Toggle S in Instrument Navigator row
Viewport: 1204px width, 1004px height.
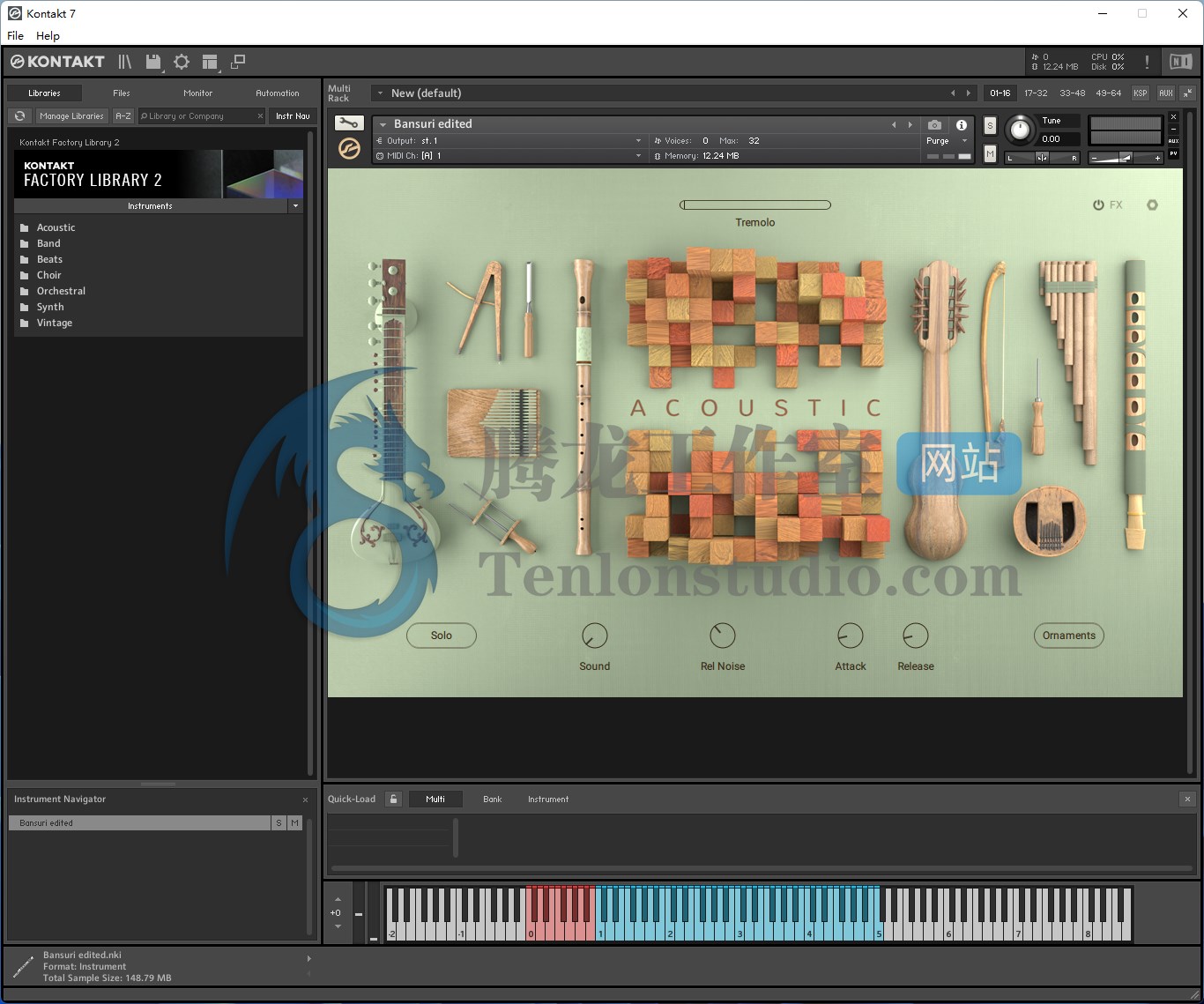(x=279, y=822)
